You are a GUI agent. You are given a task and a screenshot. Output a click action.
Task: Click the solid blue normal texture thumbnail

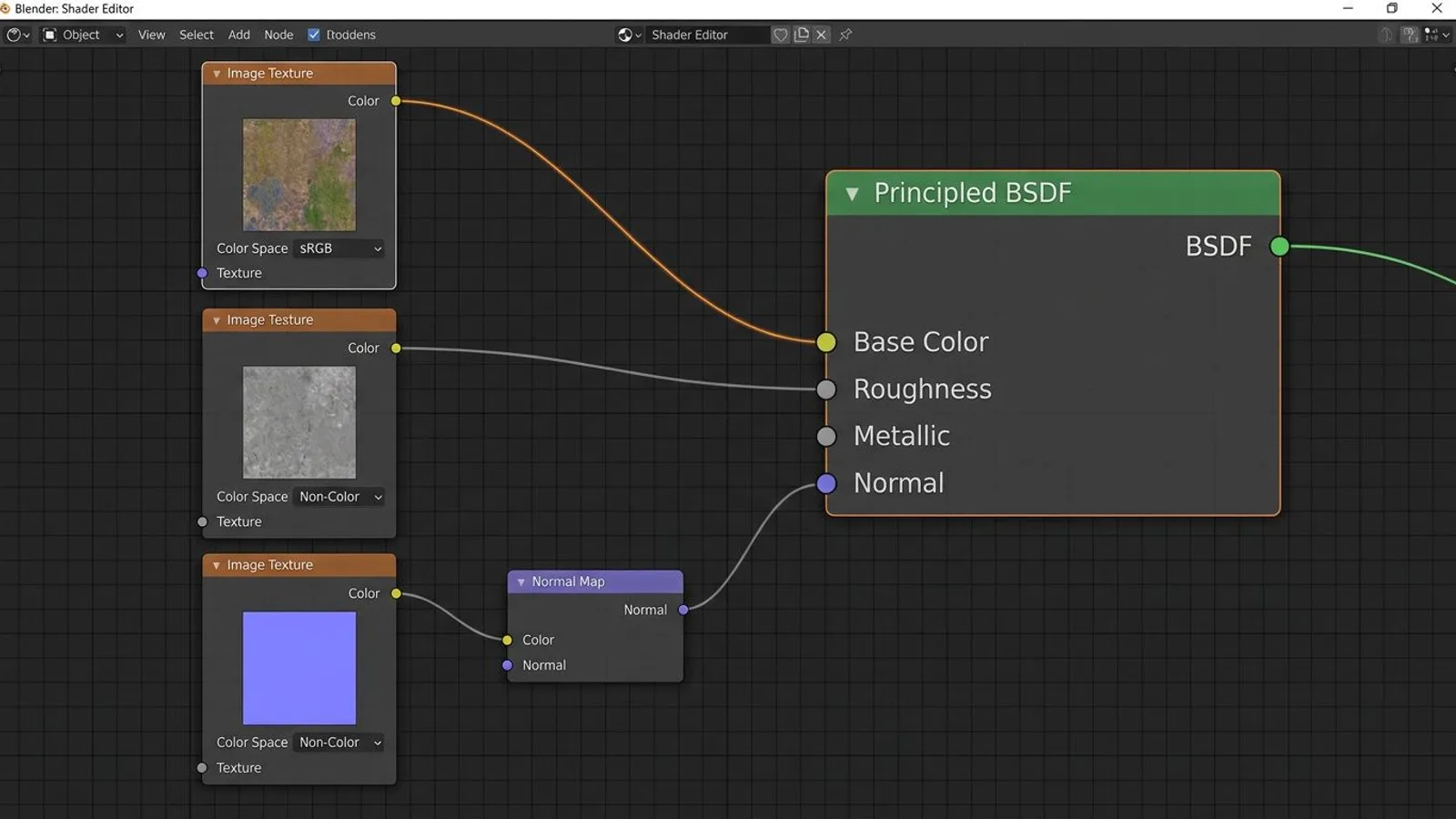[x=299, y=668]
